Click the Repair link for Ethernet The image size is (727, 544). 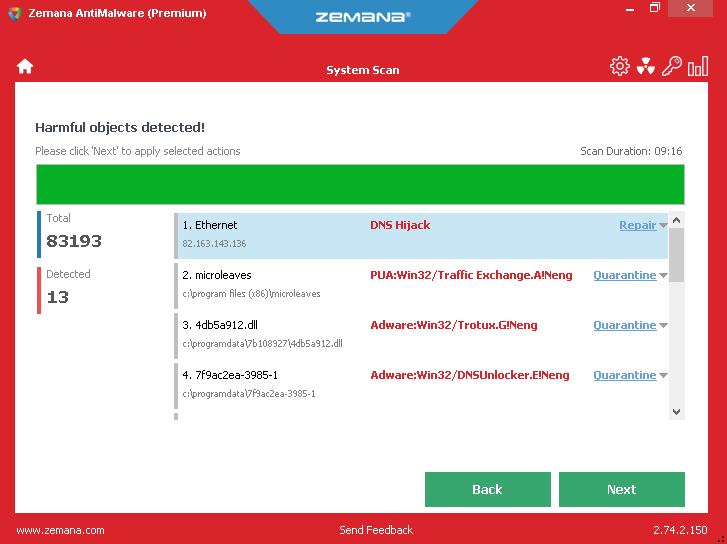[638, 225]
